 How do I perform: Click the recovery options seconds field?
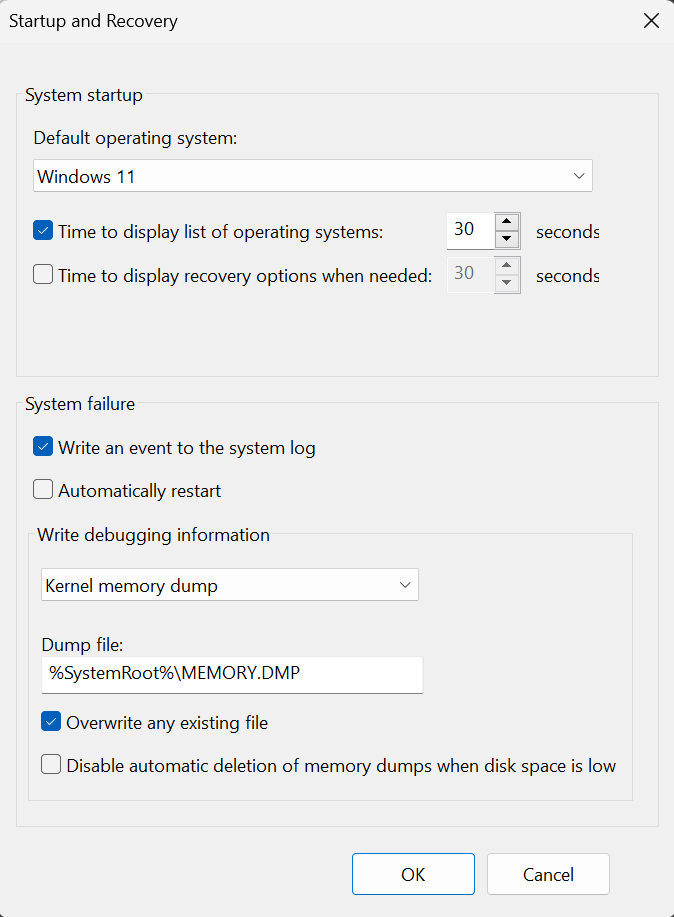pyautogui.click(x=468, y=274)
